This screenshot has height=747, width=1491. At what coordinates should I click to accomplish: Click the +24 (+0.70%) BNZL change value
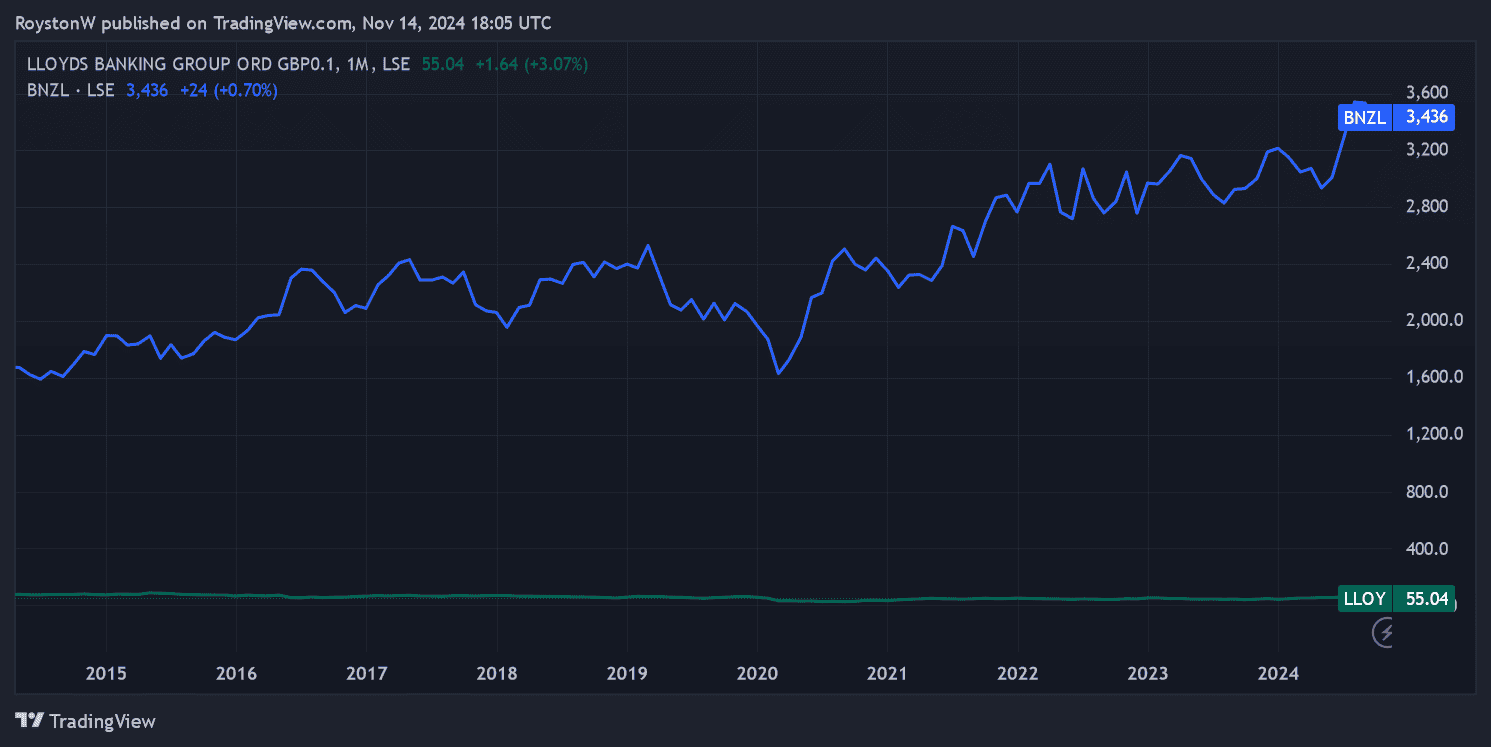click(228, 90)
